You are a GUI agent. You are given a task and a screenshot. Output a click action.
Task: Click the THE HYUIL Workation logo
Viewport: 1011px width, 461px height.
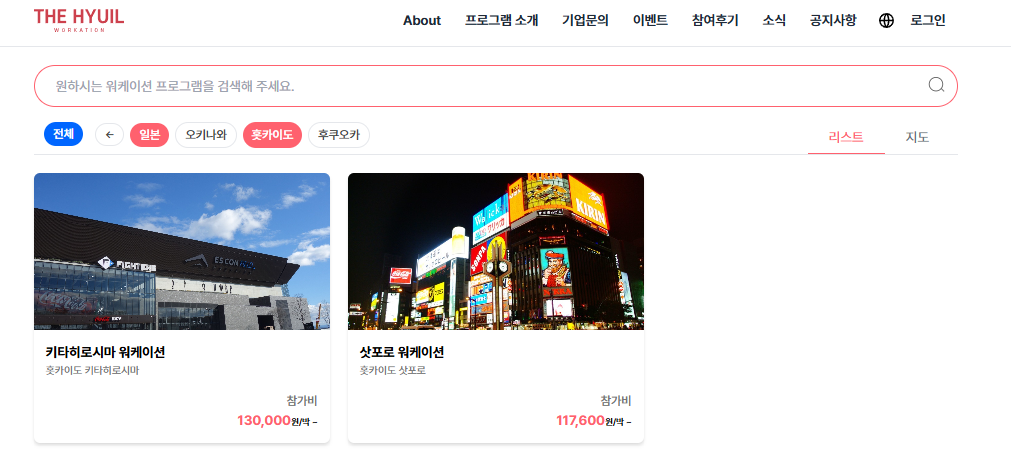coord(79,20)
